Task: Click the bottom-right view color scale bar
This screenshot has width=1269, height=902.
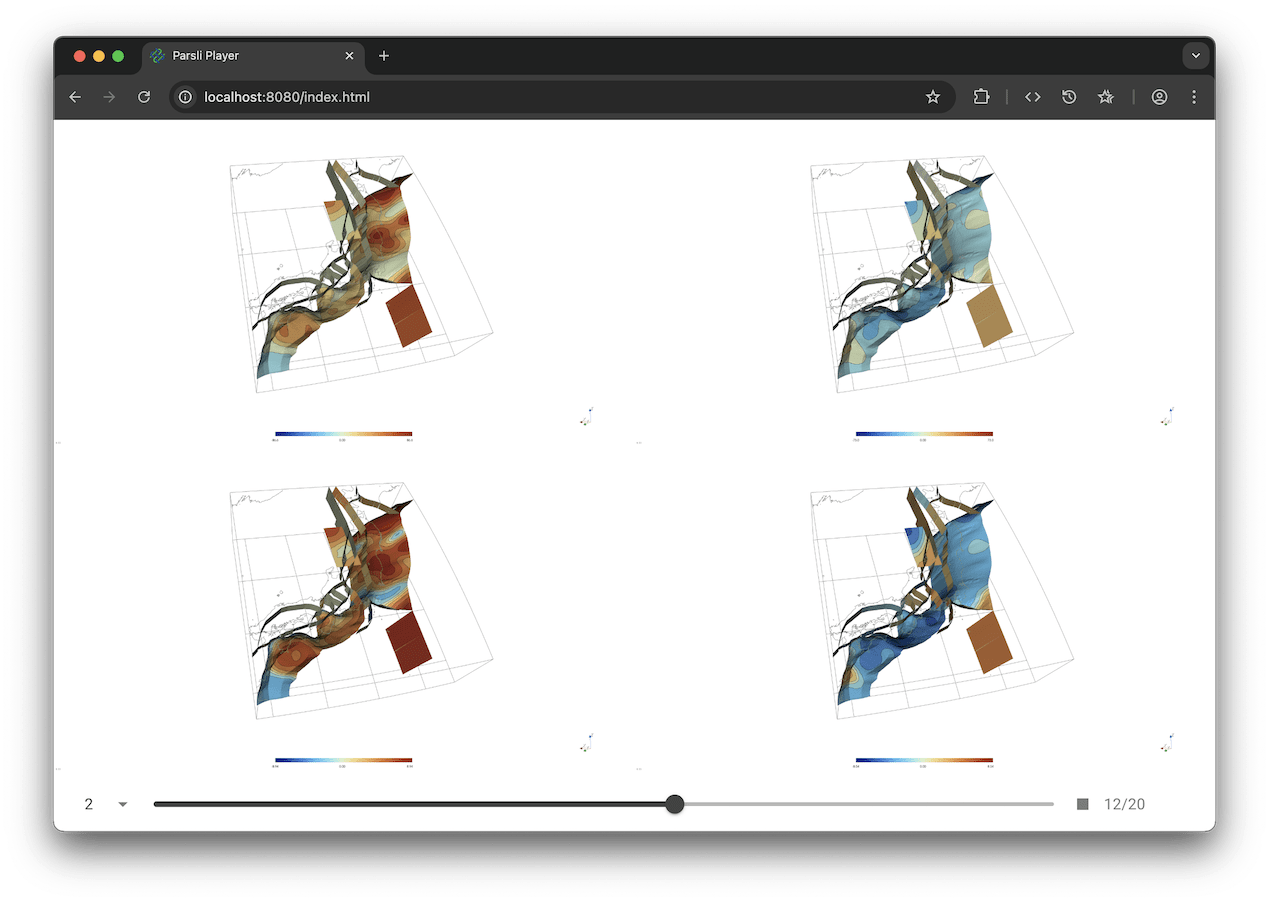Action: coord(924,760)
